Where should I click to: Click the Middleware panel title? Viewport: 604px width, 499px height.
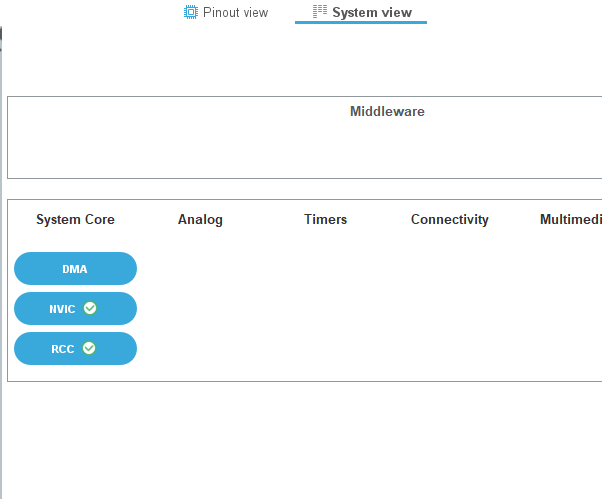click(387, 112)
